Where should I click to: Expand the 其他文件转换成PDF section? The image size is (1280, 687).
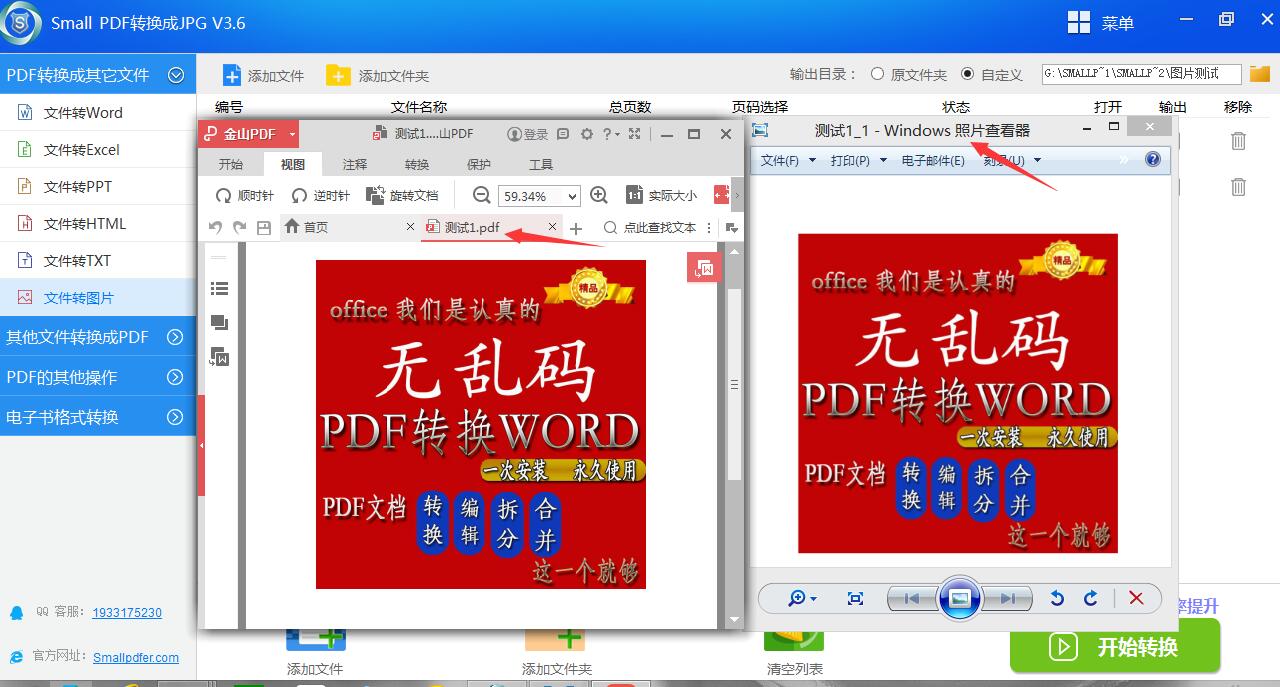coord(97,337)
